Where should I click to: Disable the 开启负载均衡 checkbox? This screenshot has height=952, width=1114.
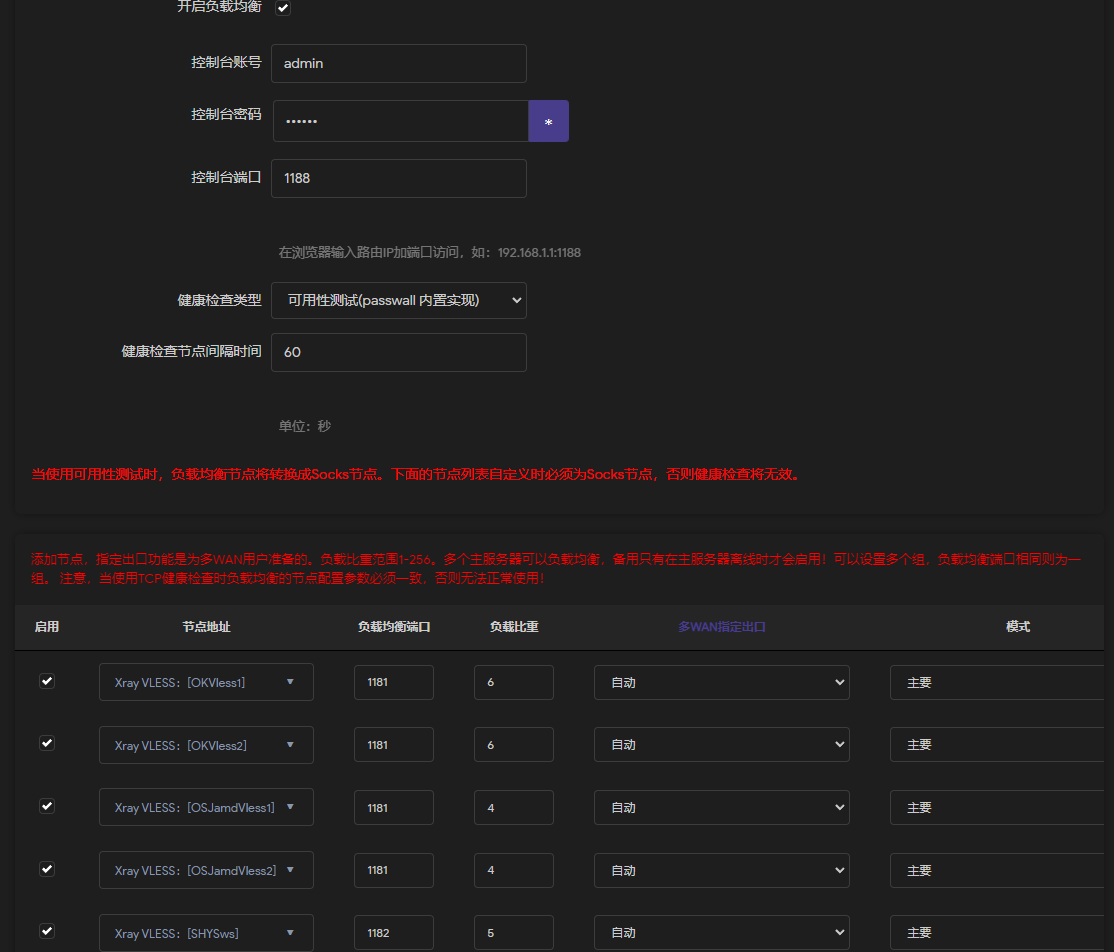pyautogui.click(x=283, y=8)
